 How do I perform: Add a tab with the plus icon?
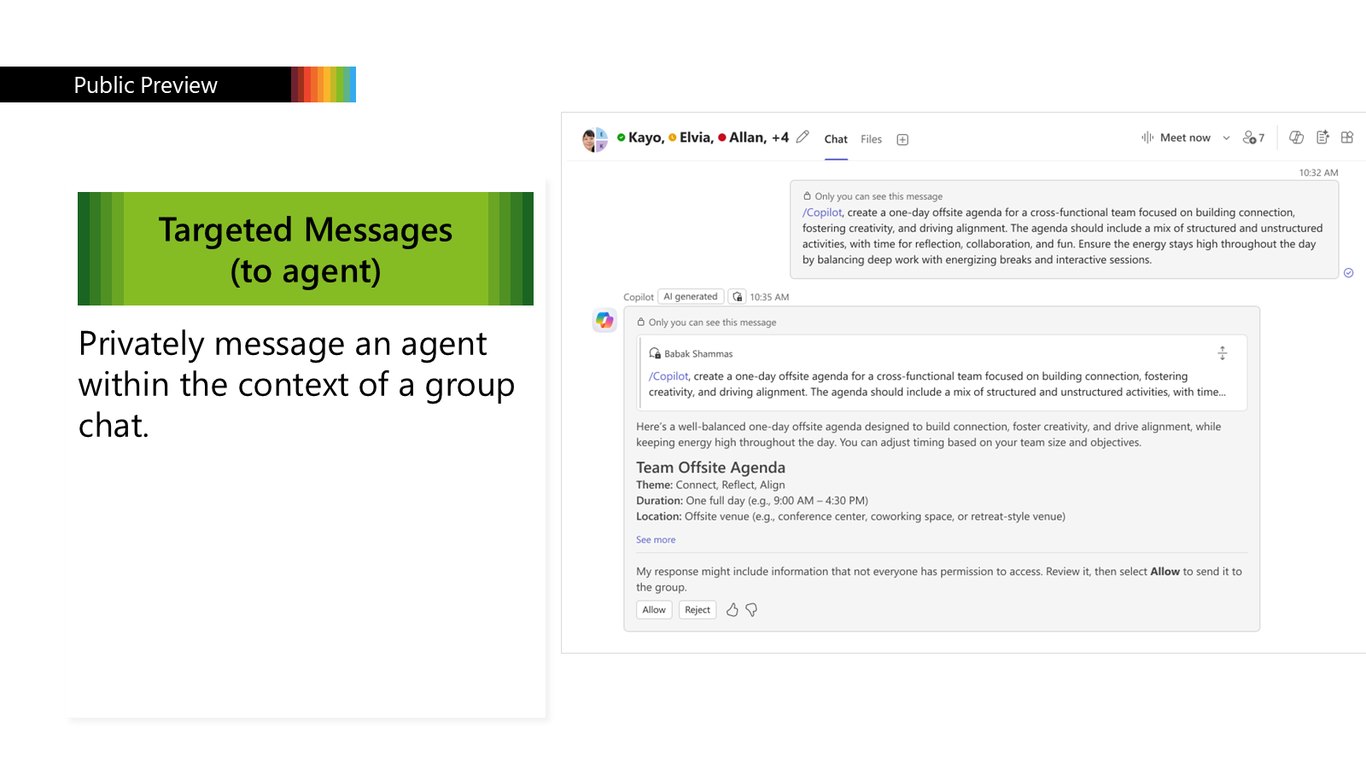[x=902, y=140]
